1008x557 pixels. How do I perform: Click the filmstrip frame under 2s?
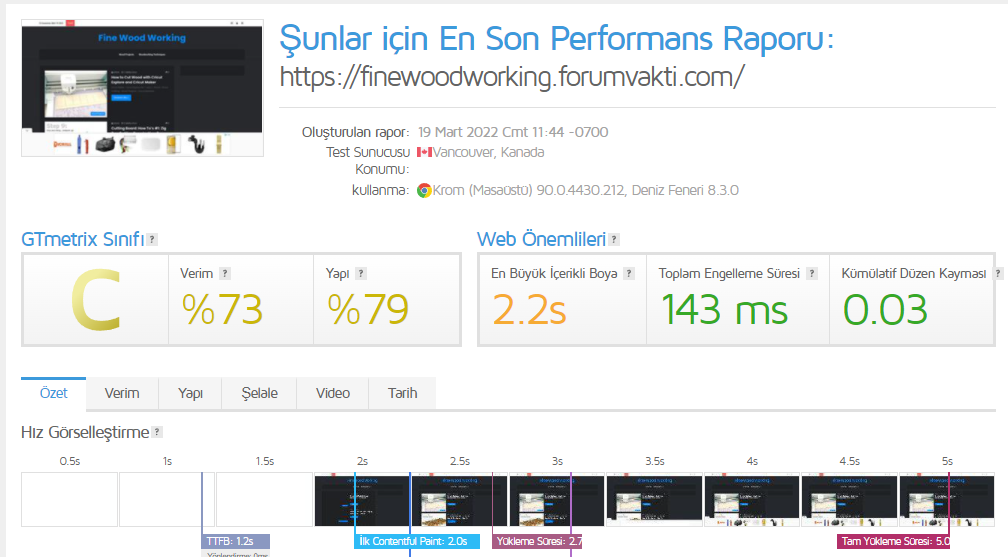click(x=362, y=500)
